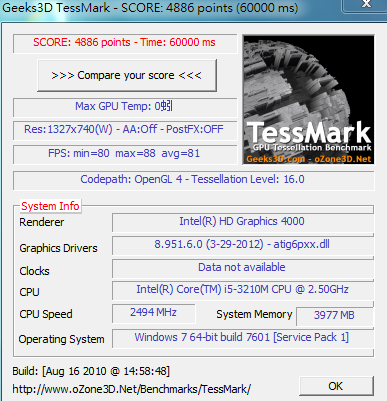Click the Renderer label
Viewport: 387px width, 401px height.
tap(42, 222)
